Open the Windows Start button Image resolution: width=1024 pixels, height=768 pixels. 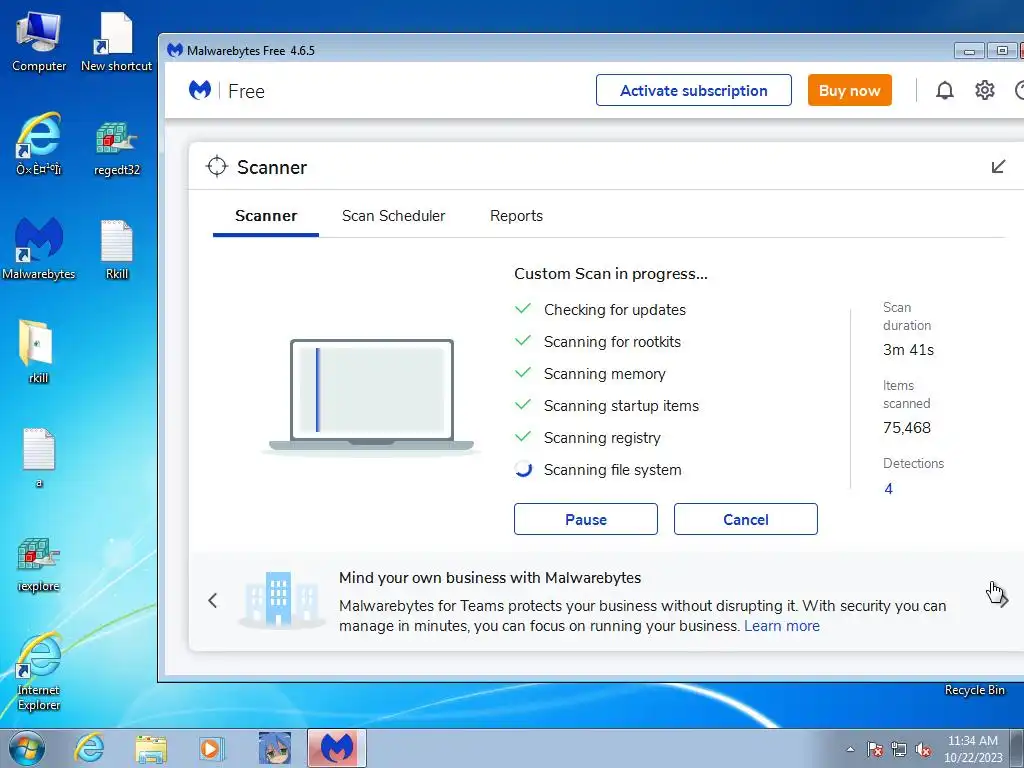[27, 748]
